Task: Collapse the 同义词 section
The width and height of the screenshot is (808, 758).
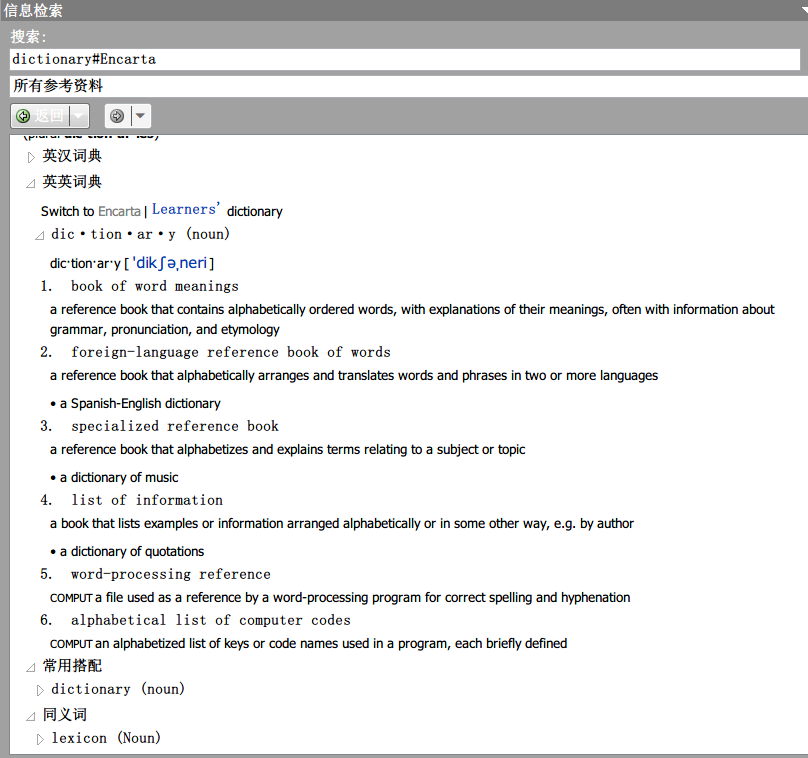Action: 31,716
